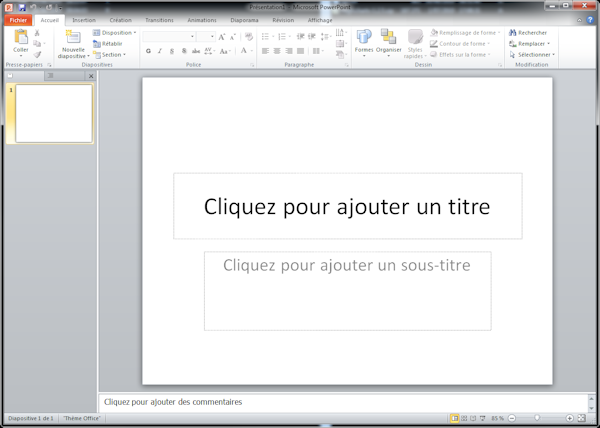The image size is (600, 428).
Task: Expand the Section dropdown
Action: point(113,54)
